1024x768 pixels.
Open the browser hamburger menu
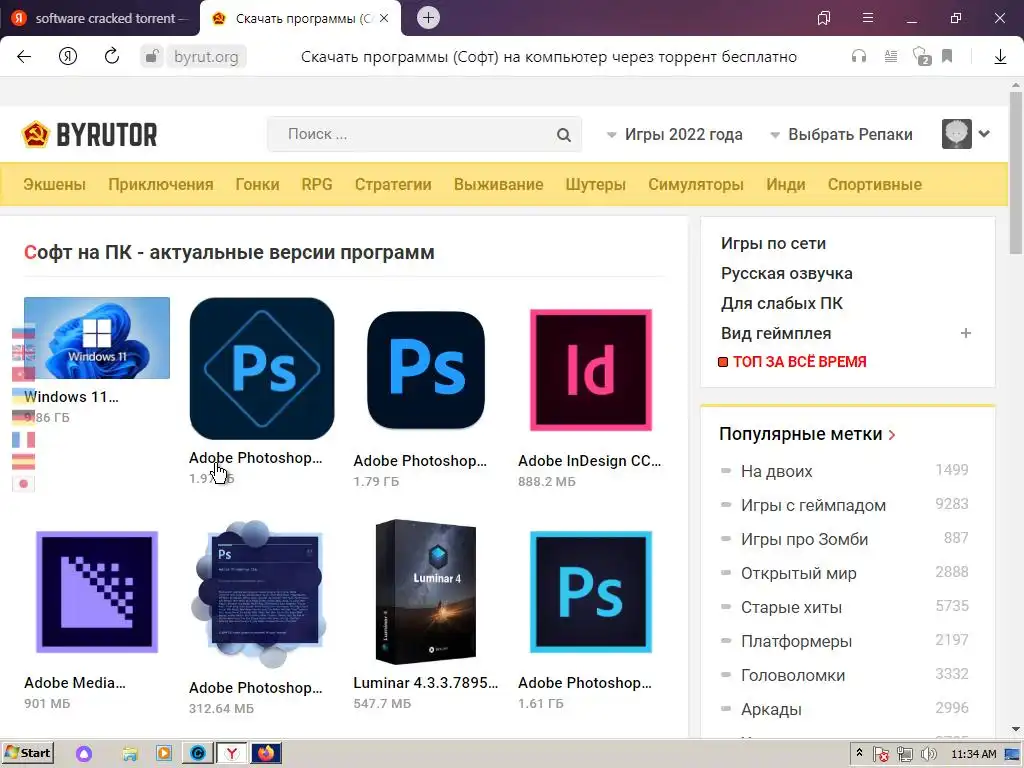tap(868, 18)
